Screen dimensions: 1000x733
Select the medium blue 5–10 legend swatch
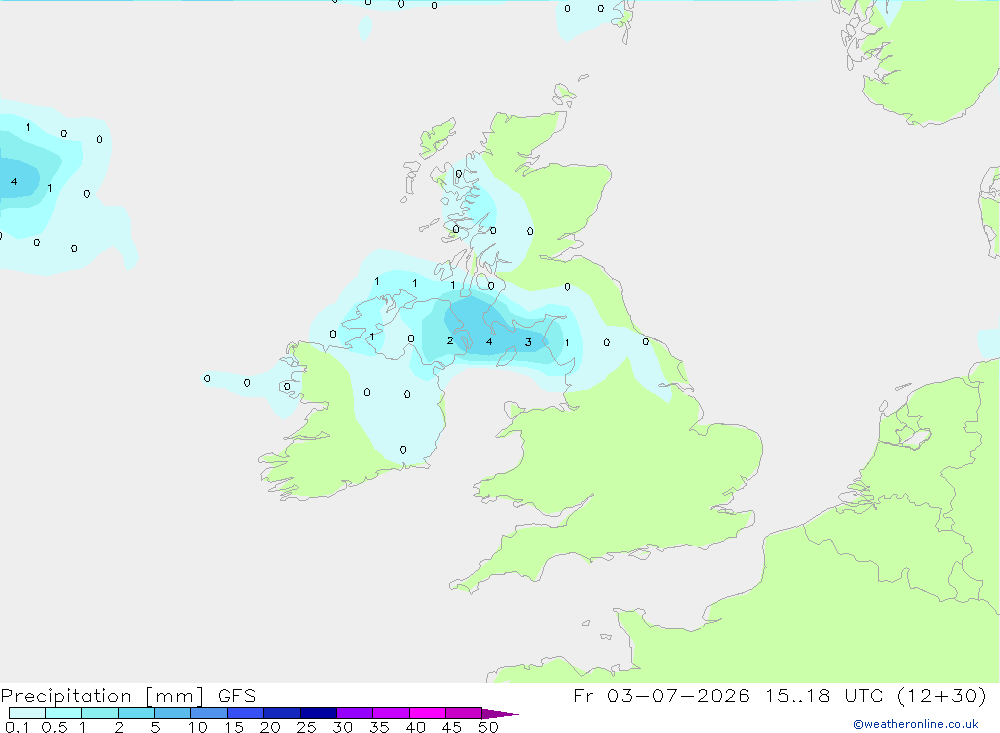tap(173, 713)
